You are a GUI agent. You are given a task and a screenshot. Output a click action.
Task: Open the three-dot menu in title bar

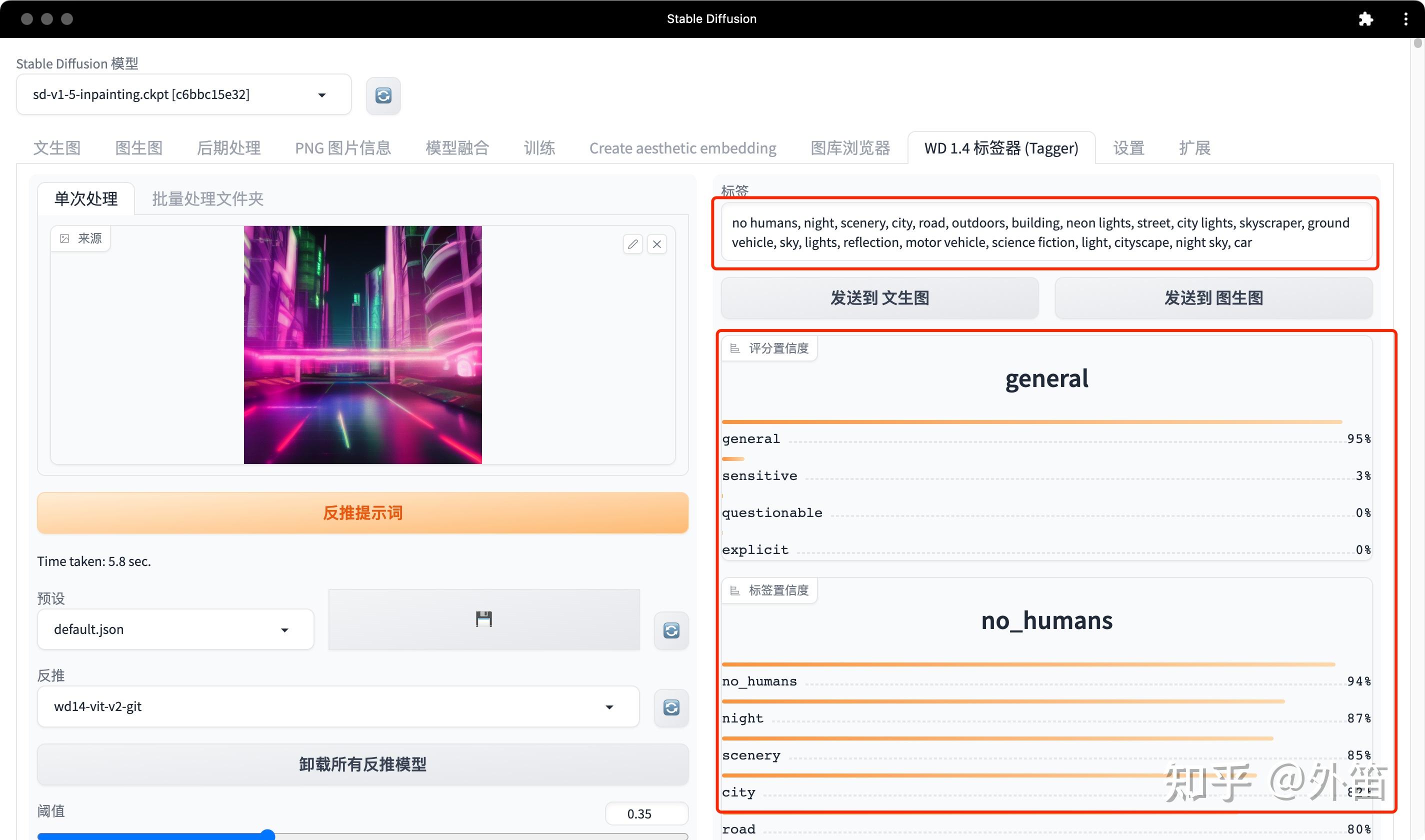pos(1406,19)
